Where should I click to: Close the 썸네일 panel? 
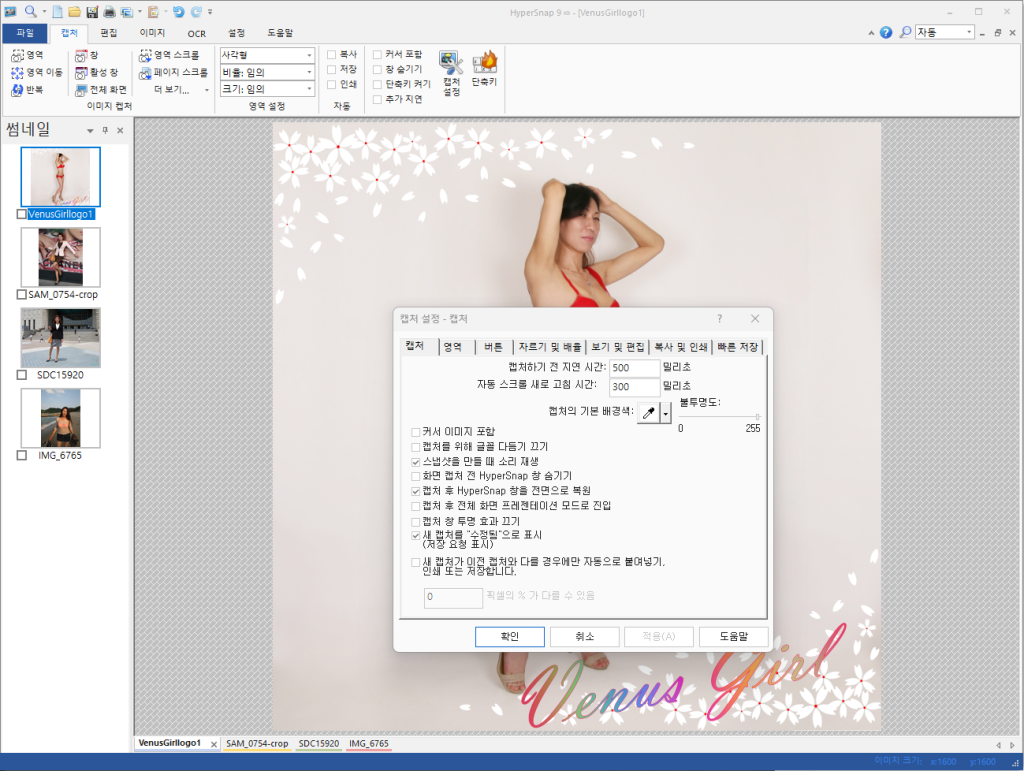[120, 131]
